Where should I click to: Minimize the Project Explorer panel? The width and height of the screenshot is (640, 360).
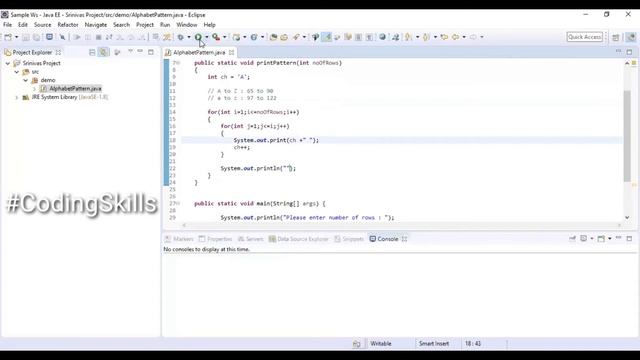click(140, 51)
